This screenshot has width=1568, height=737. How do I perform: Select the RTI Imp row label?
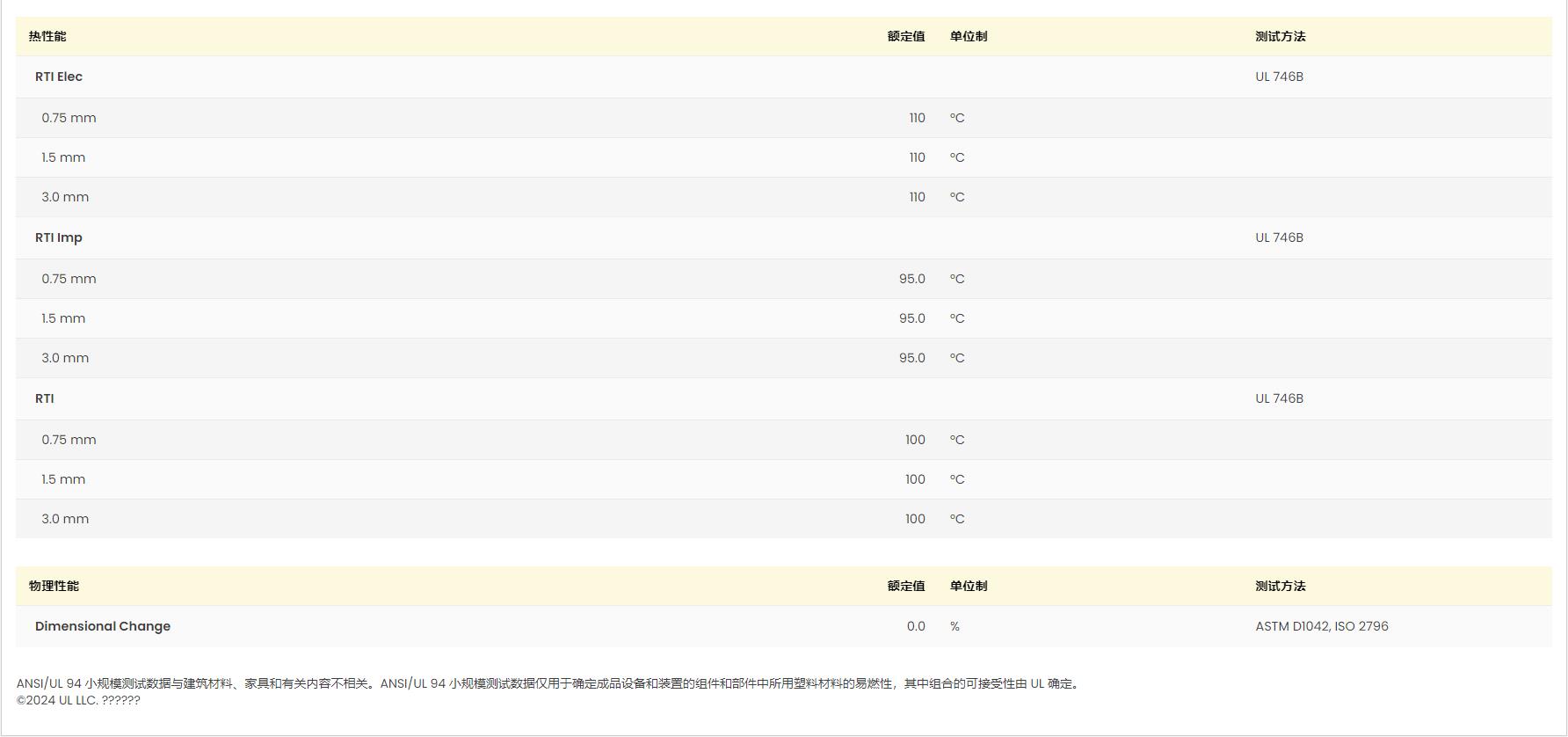click(59, 237)
